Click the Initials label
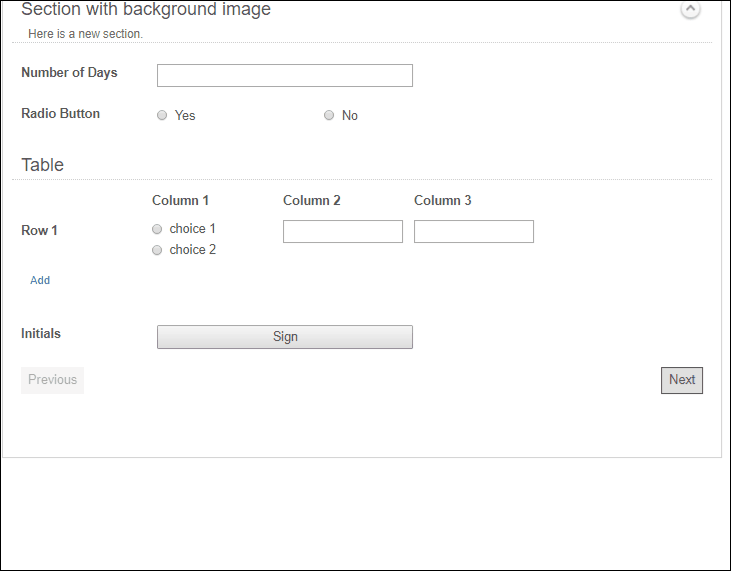The width and height of the screenshot is (731, 571). point(41,334)
